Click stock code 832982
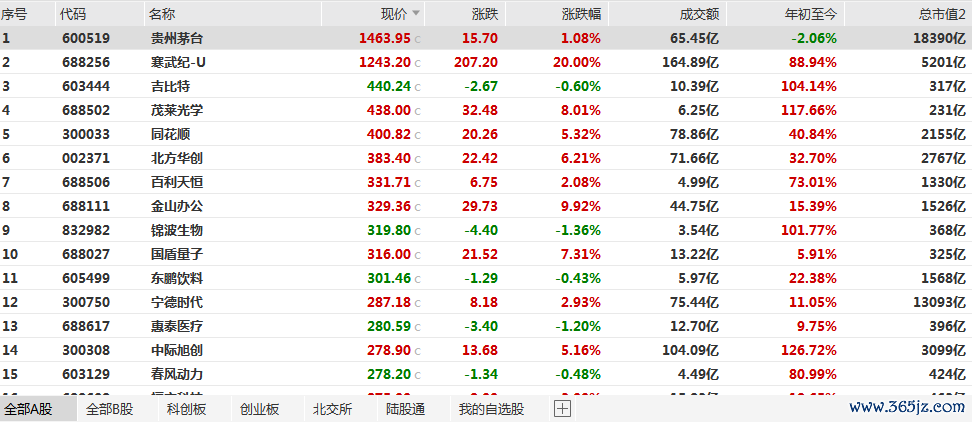972x422 pixels. point(86,231)
